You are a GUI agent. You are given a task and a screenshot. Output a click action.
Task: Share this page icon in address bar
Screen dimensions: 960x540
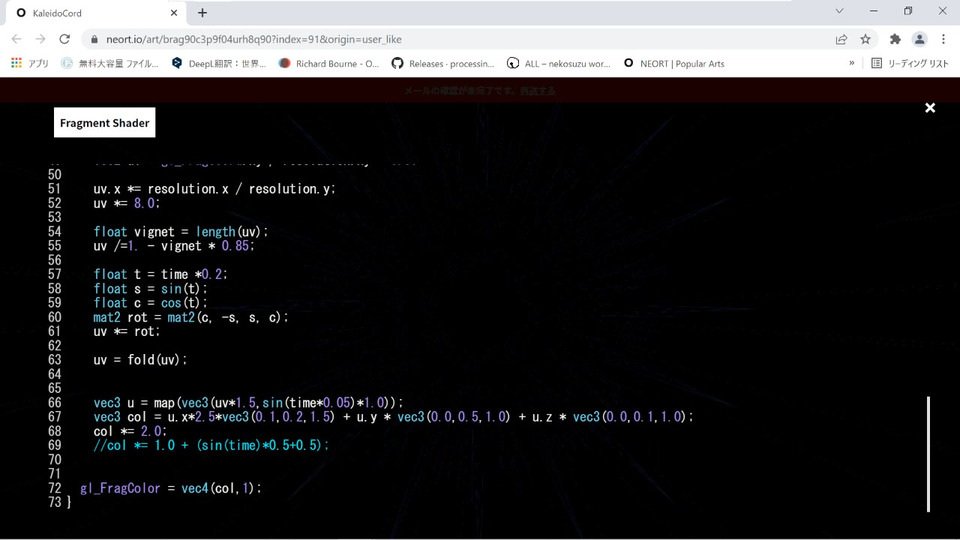[841, 39]
